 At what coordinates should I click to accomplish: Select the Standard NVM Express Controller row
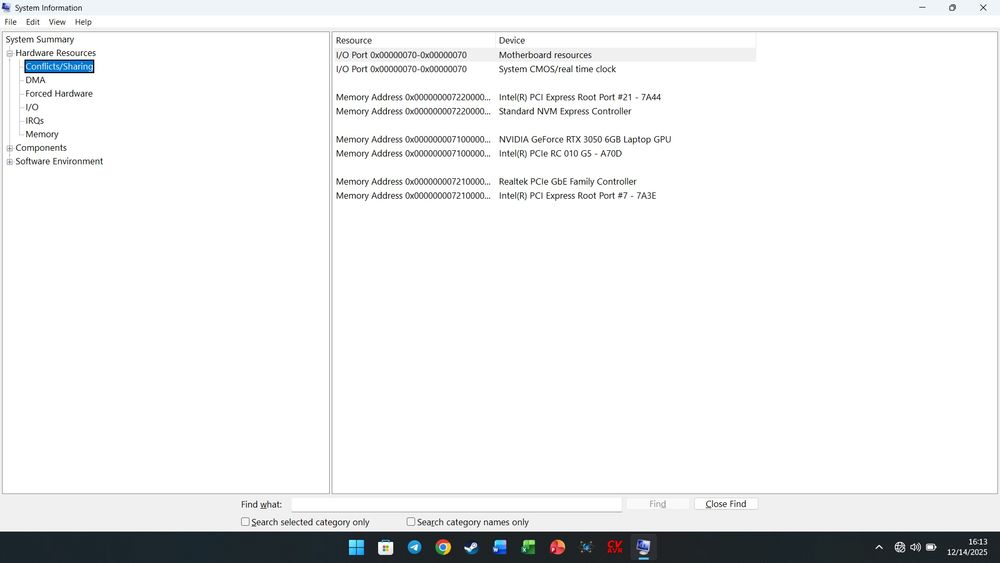(544, 111)
